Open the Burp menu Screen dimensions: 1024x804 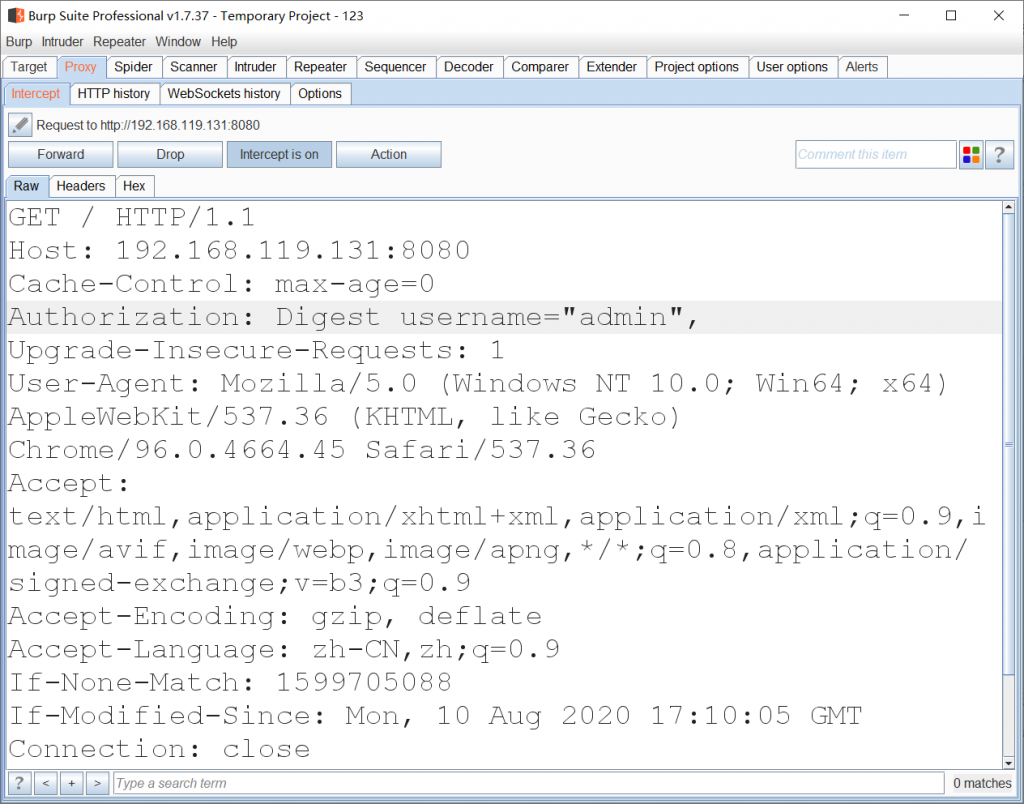19,42
